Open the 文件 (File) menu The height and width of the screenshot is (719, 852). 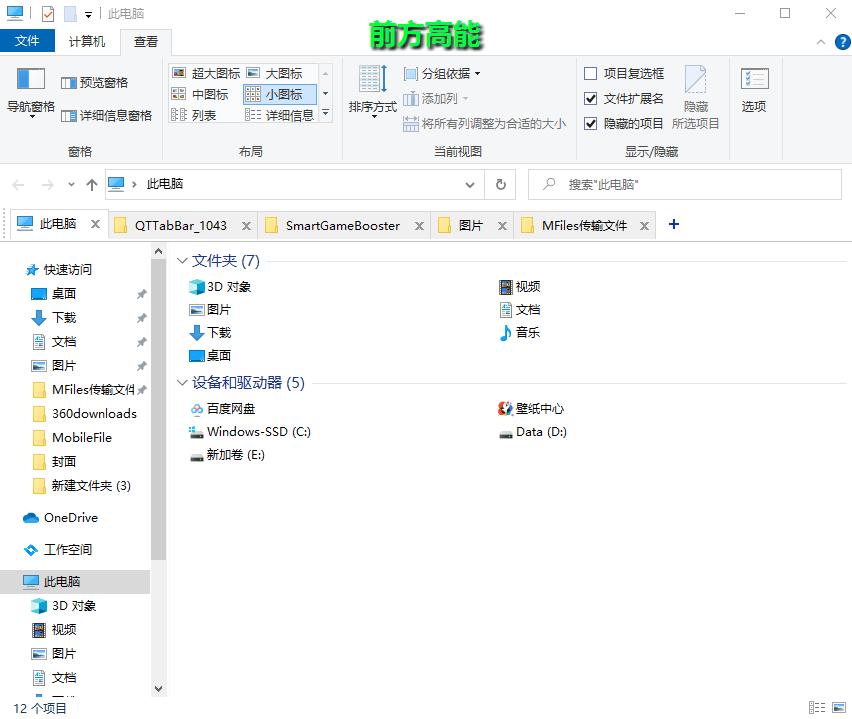28,41
